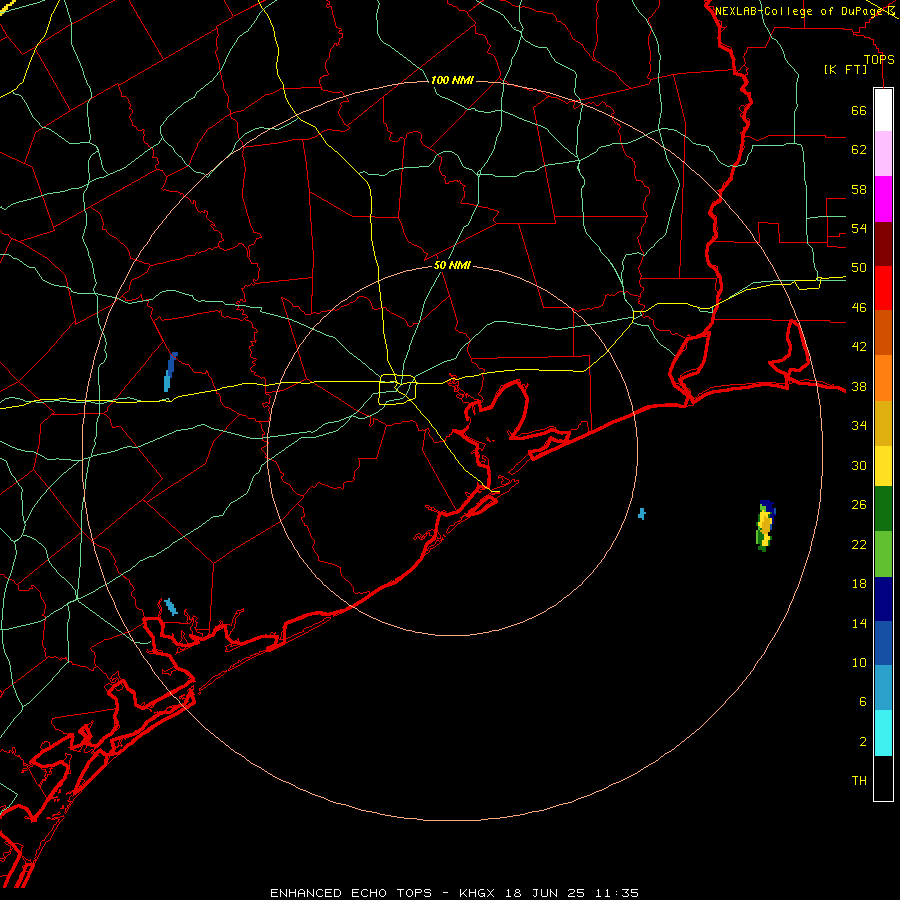Click the magenta legend color band
900x900 pixels.
(x=883, y=199)
